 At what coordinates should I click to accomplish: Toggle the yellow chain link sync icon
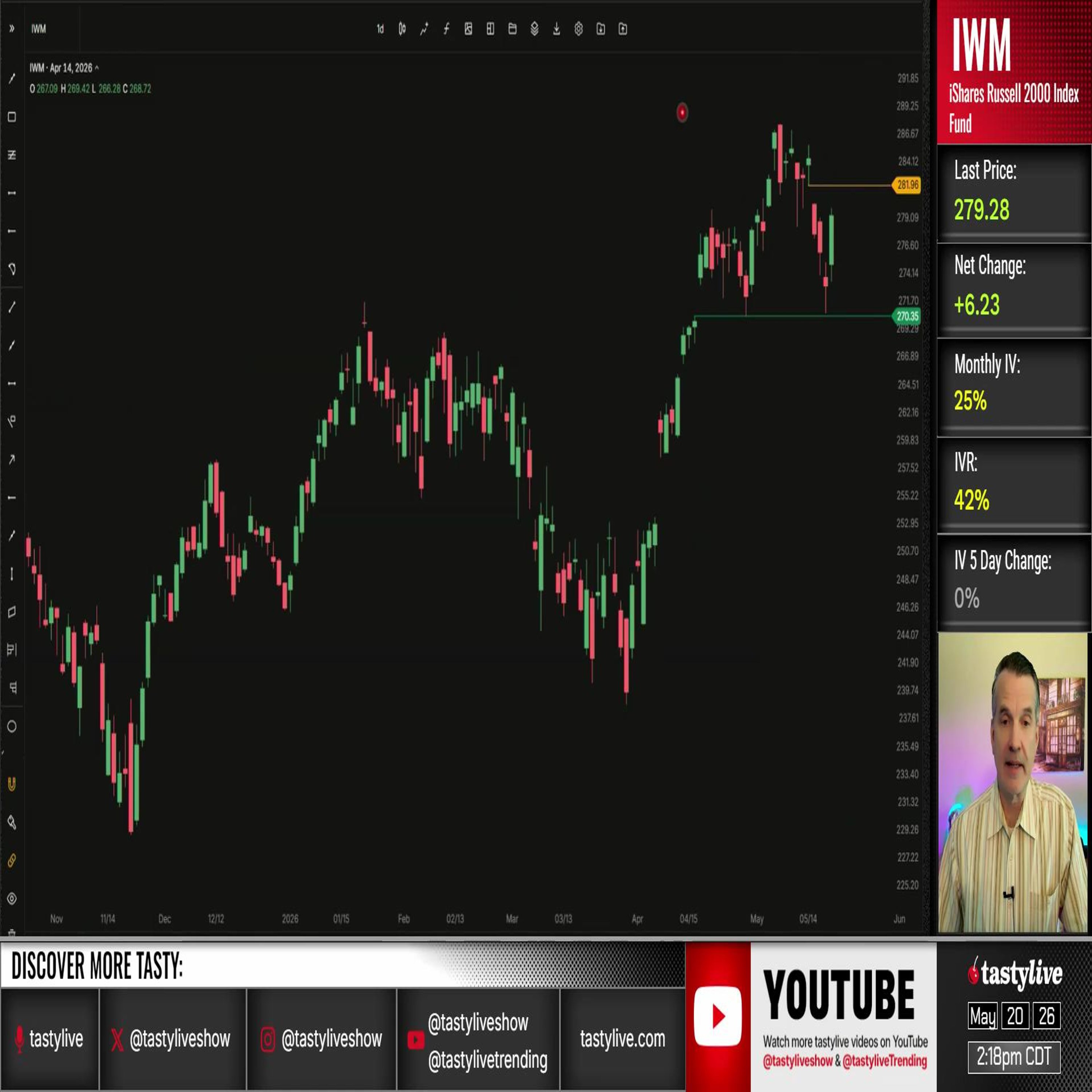click(x=11, y=860)
